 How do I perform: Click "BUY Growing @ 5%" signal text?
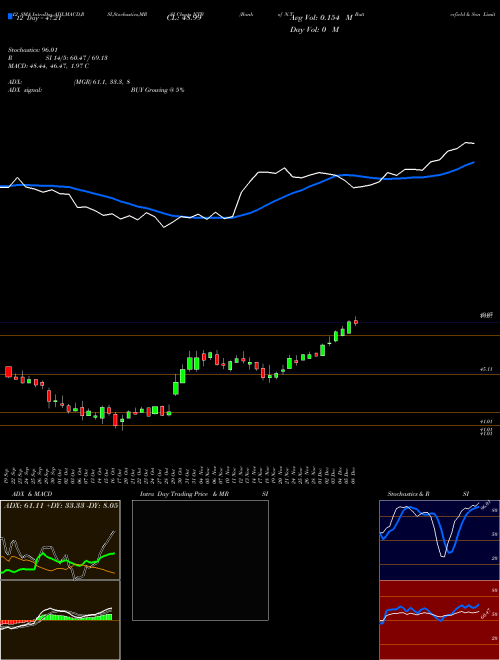(x=157, y=90)
